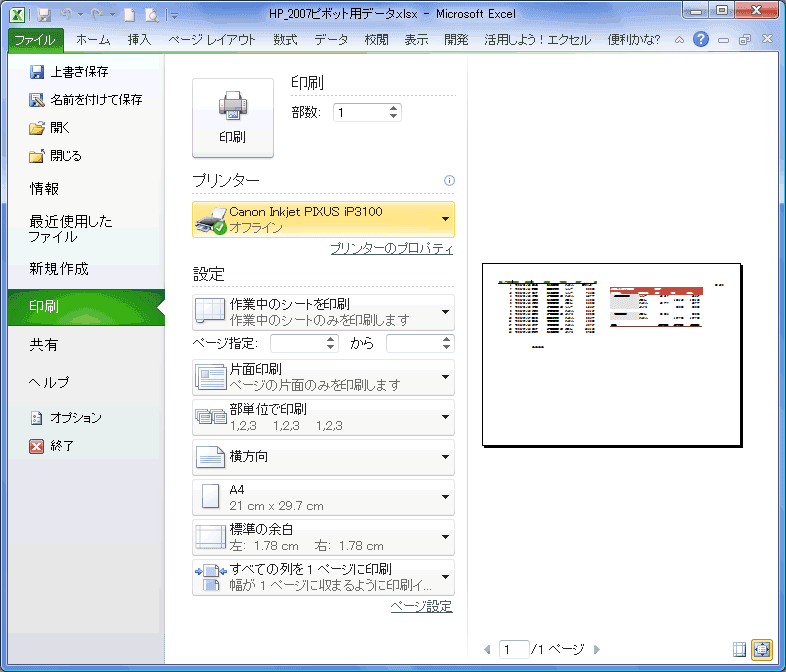
Task: Open the ヘルプ section
Action: (x=49, y=382)
